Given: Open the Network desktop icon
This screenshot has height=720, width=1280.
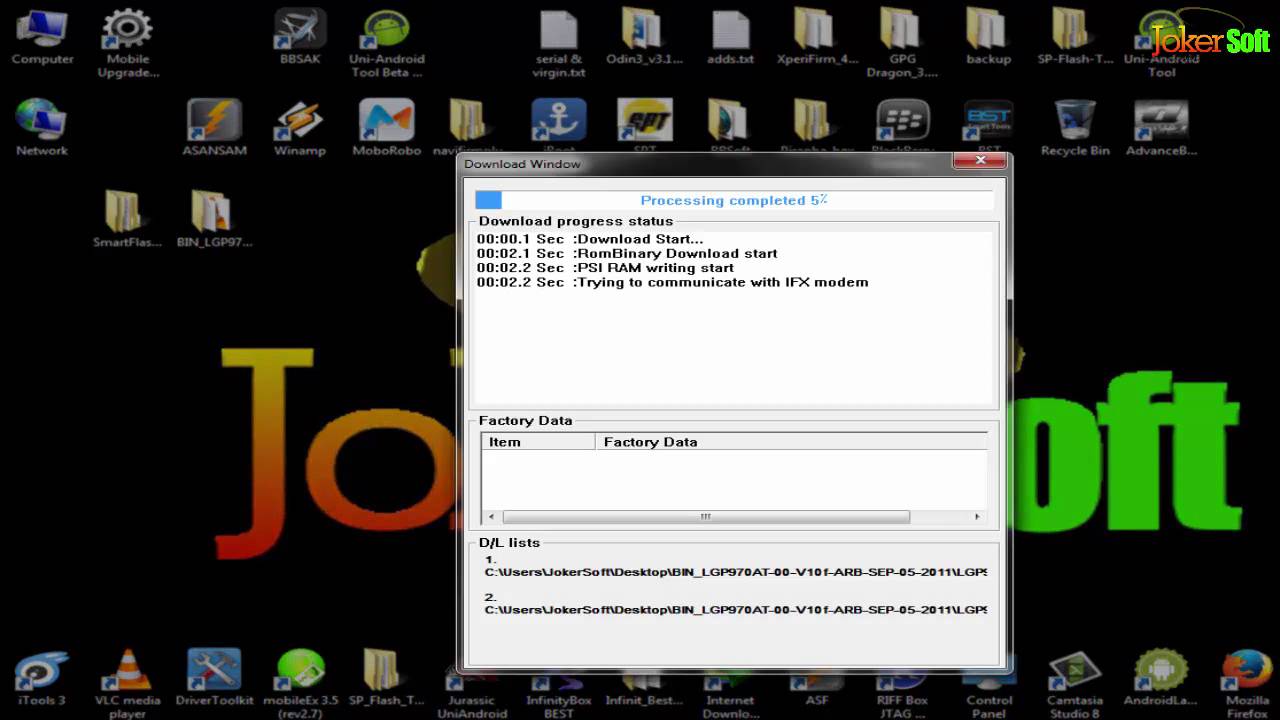Looking at the screenshot, I should (x=42, y=127).
